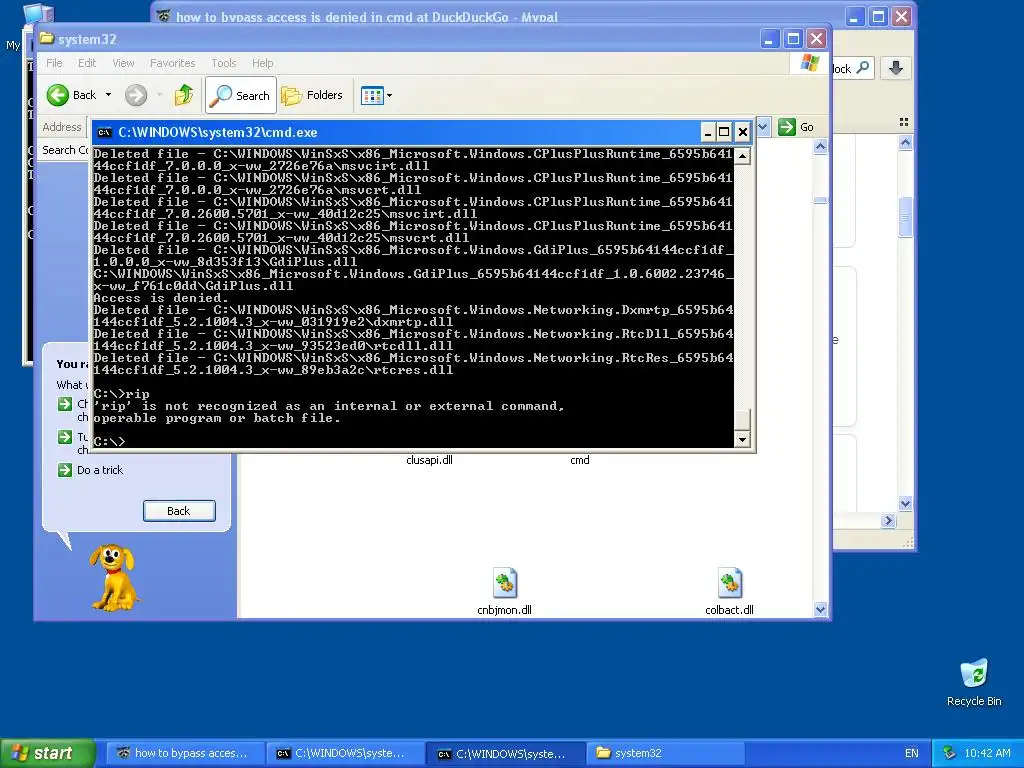The height and width of the screenshot is (768, 1024).
Task: Select the clusapi.dll file label
Action: click(429, 460)
